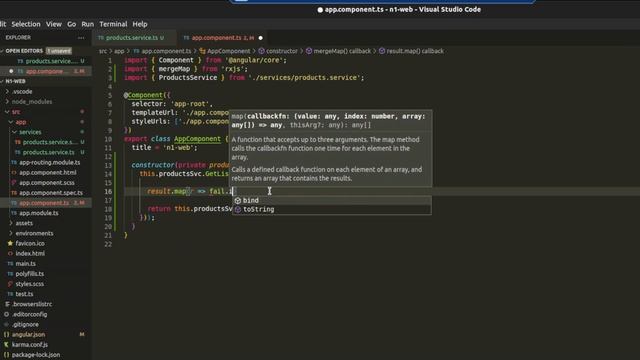Click the ProductsService import on line 3
The width and height of the screenshot is (640, 360).
click(188, 78)
